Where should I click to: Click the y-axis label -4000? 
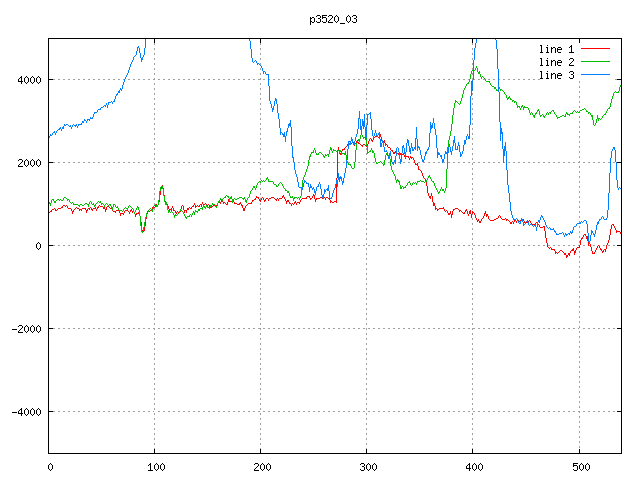[x=27, y=412]
